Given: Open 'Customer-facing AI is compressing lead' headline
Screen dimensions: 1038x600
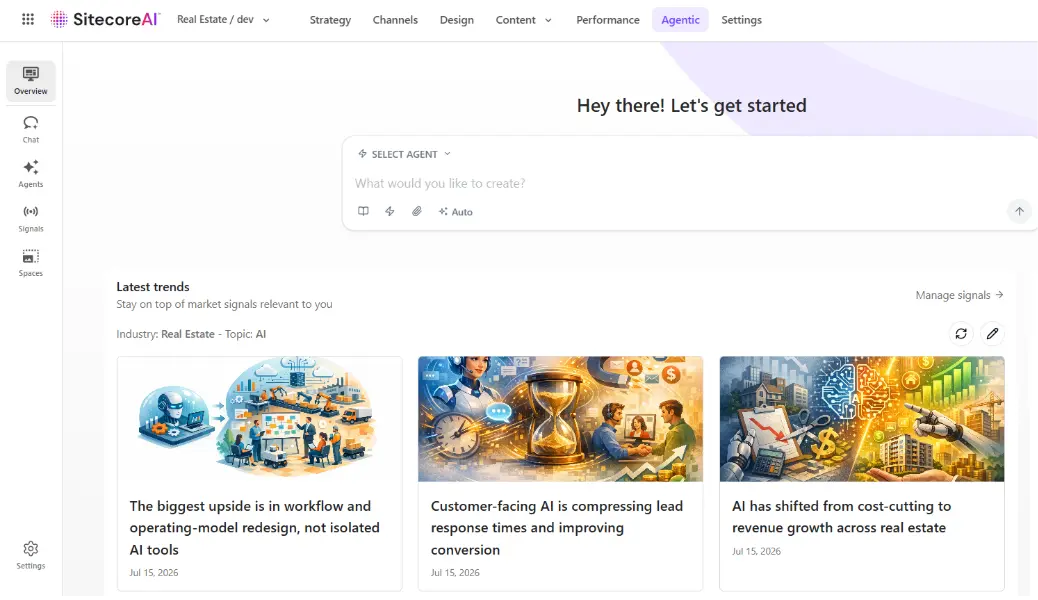Looking at the screenshot, I should click(x=557, y=528).
